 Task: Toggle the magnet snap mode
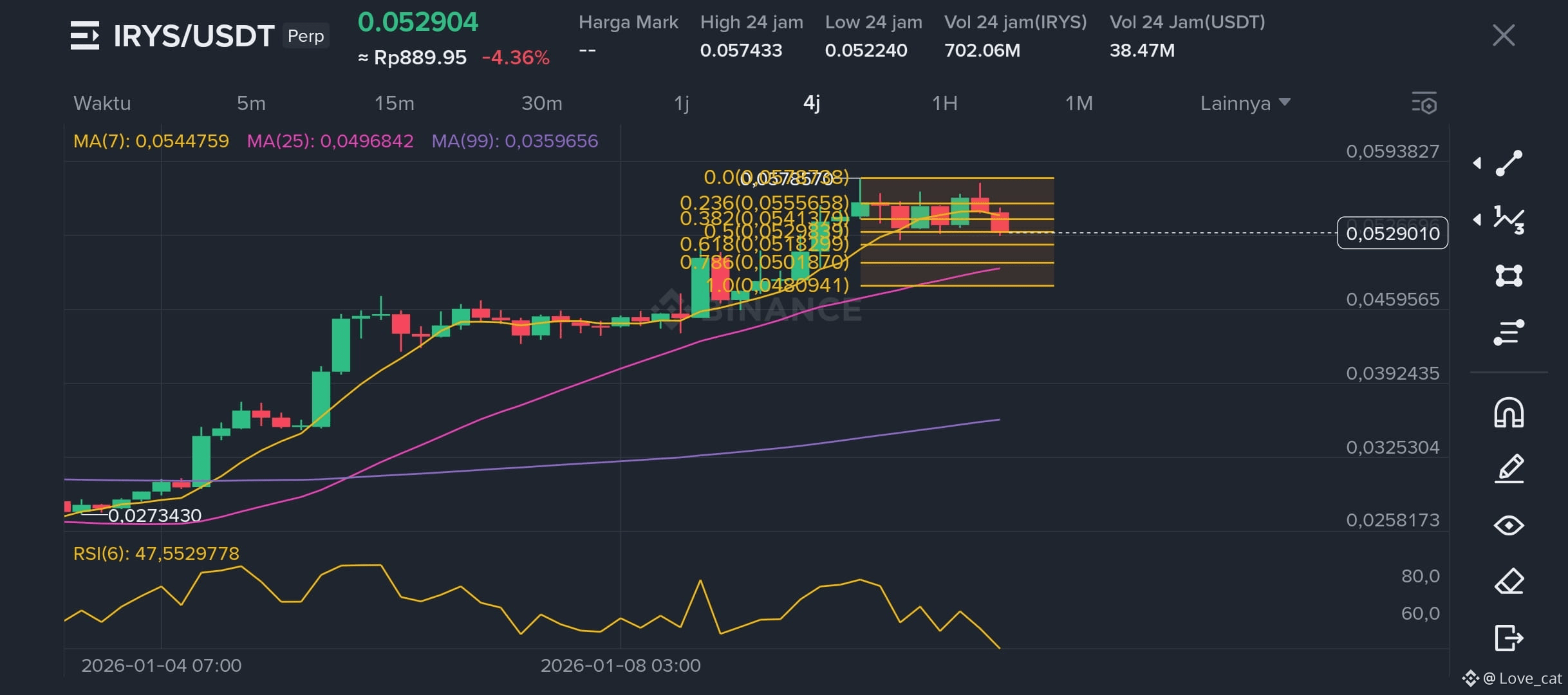tap(1509, 412)
